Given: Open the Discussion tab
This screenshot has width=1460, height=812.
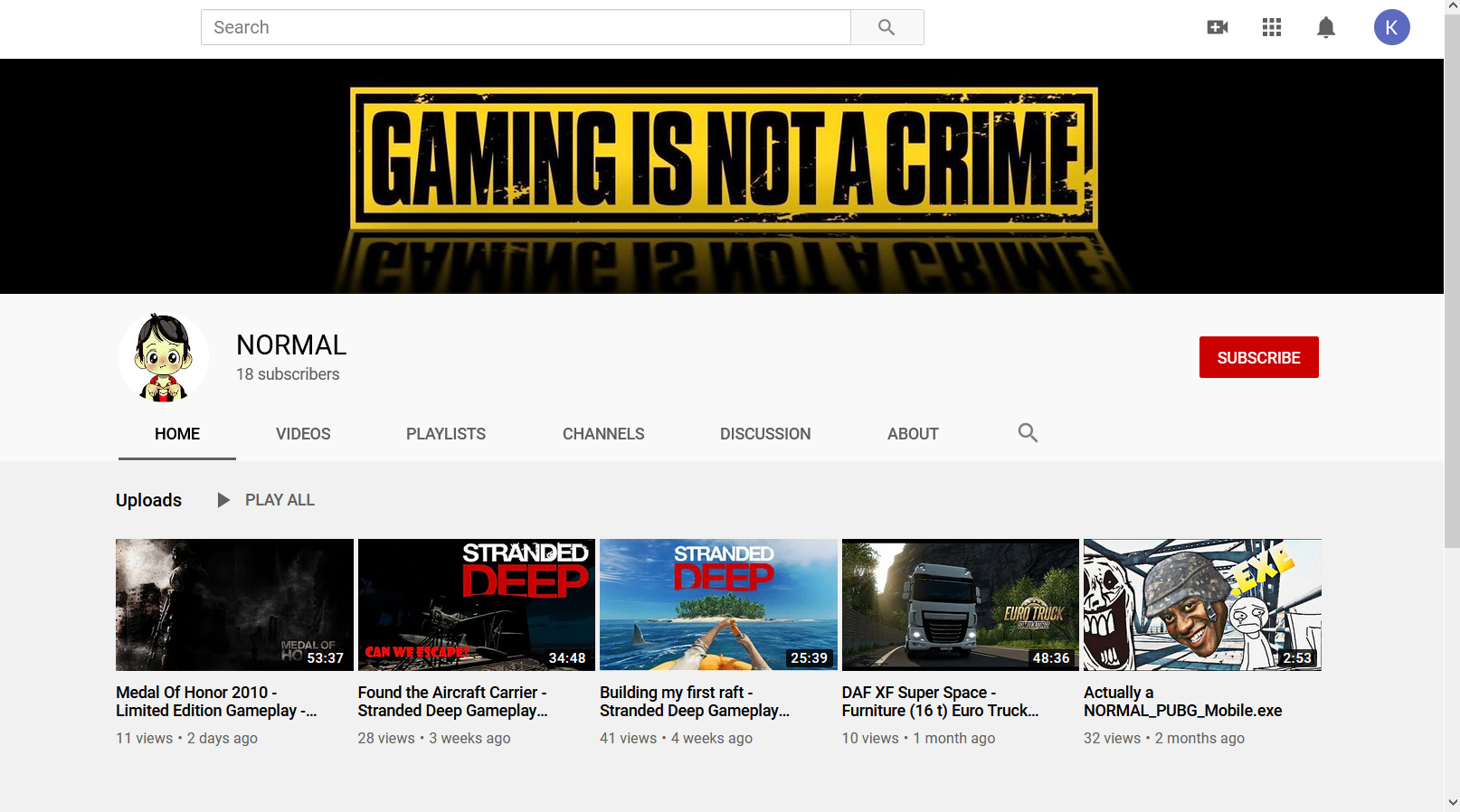Looking at the screenshot, I should coord(765,434).
